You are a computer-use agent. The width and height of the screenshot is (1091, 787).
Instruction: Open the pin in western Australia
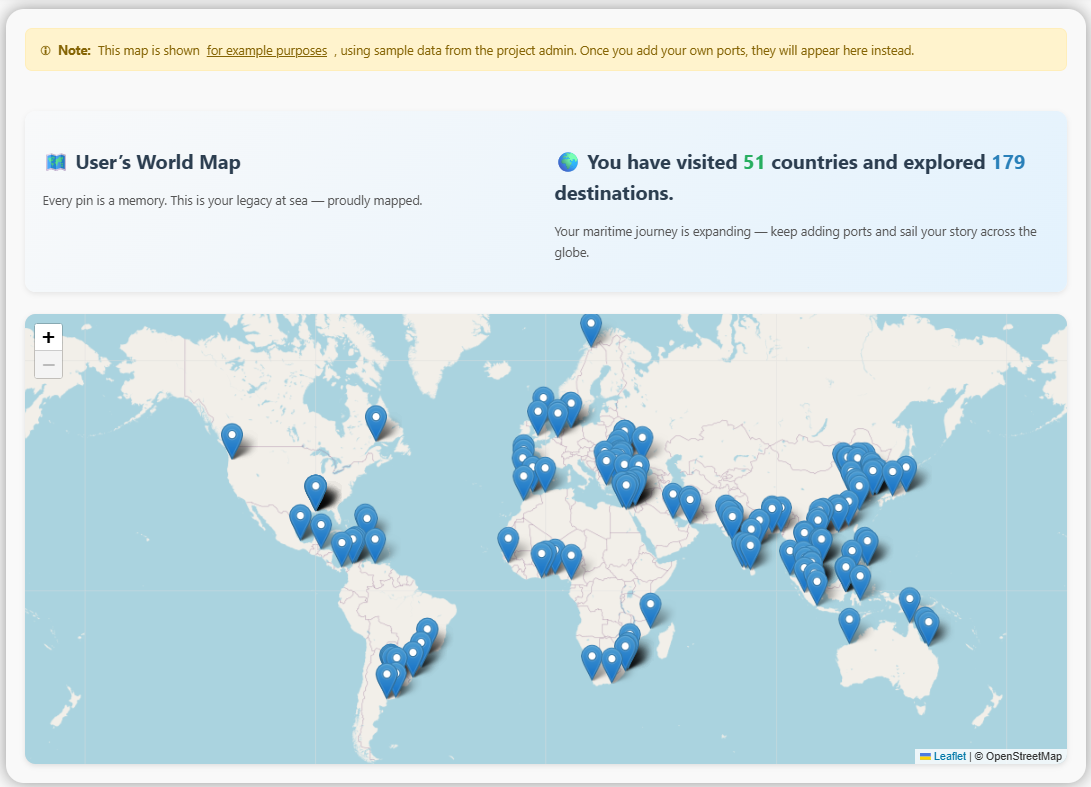pos(849,623)
